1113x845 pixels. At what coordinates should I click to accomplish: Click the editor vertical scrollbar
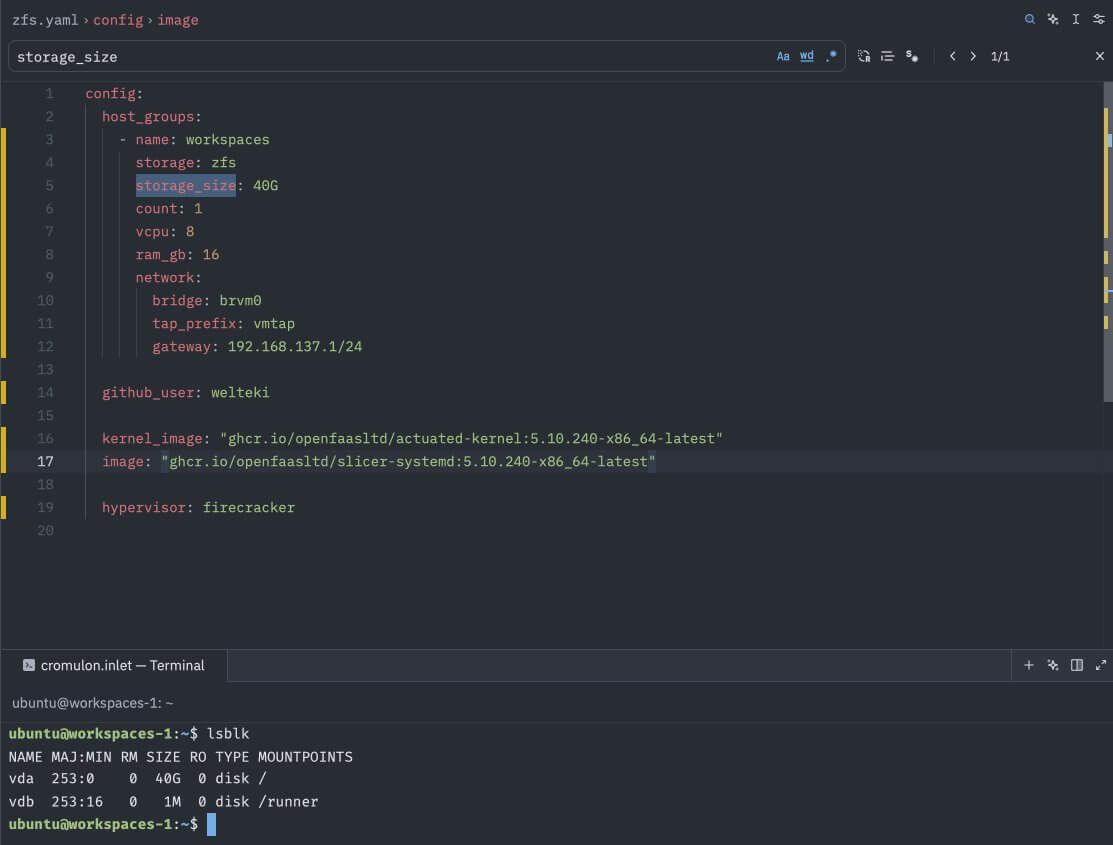coord(1107,240)
